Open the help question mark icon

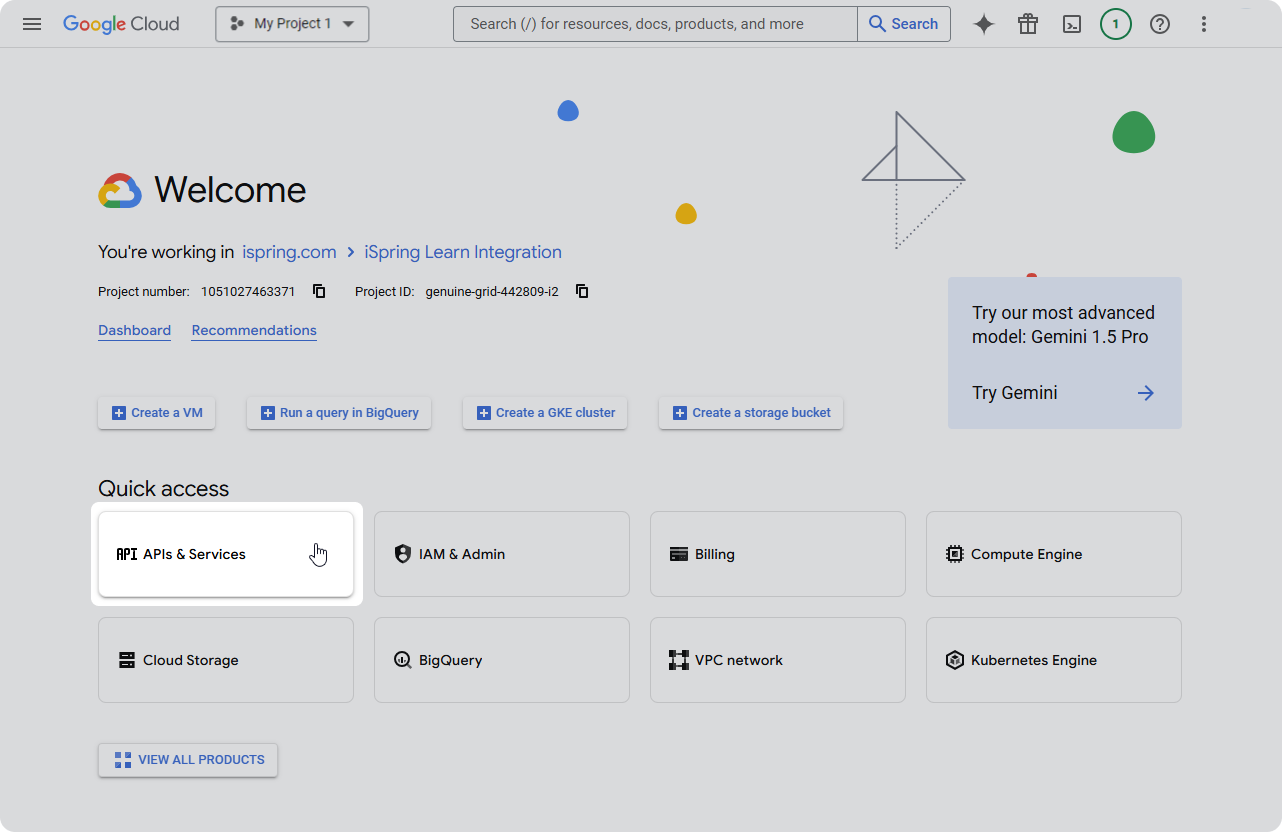coord(1160,24)
